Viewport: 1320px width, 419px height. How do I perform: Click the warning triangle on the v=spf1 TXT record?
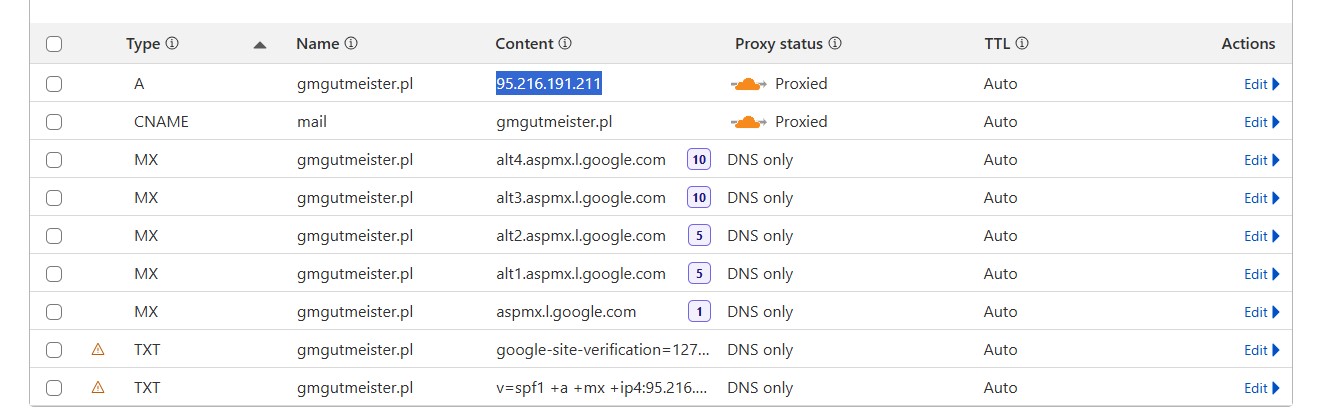pyautogui.click(x=98, y=387)
